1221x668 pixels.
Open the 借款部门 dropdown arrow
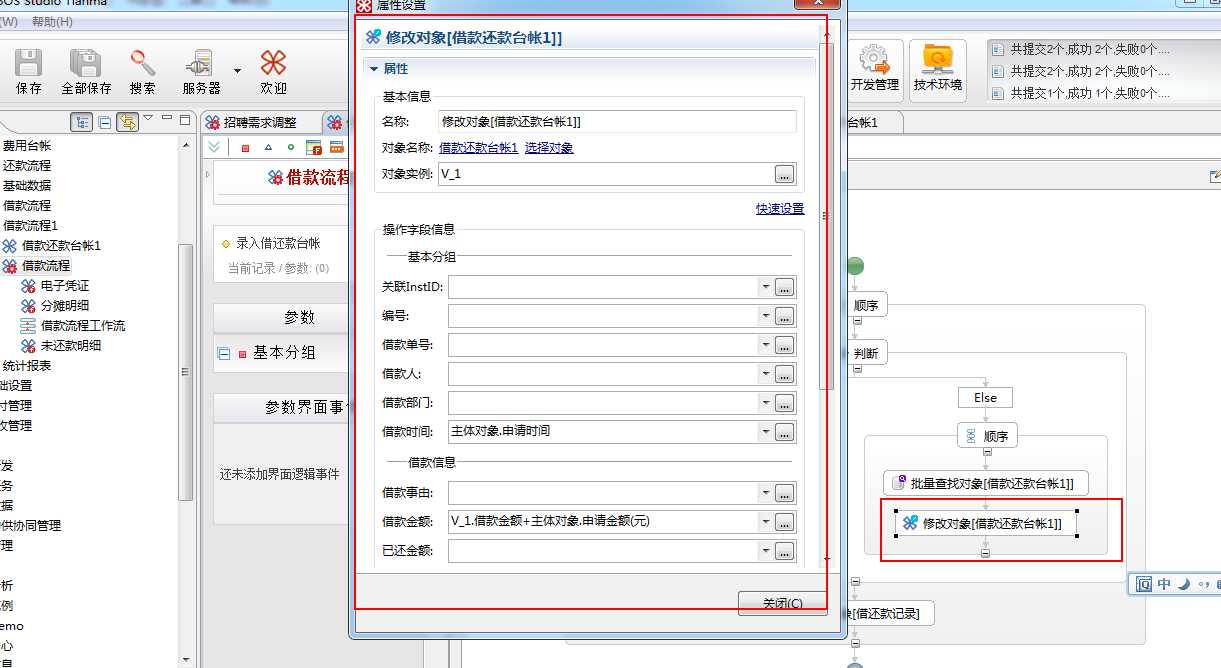(x=766, y=403)
